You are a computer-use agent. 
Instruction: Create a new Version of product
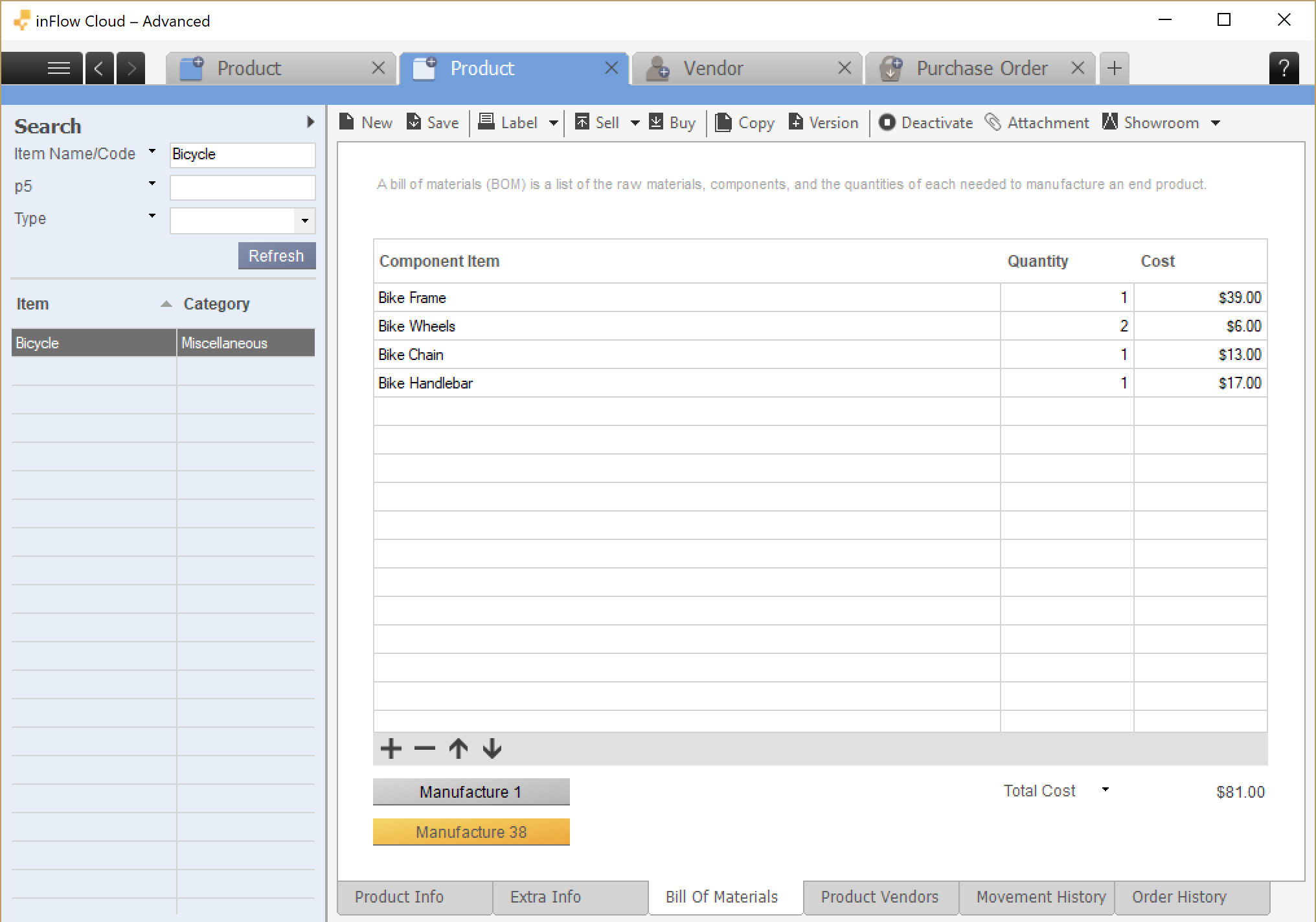pos(796,122)
